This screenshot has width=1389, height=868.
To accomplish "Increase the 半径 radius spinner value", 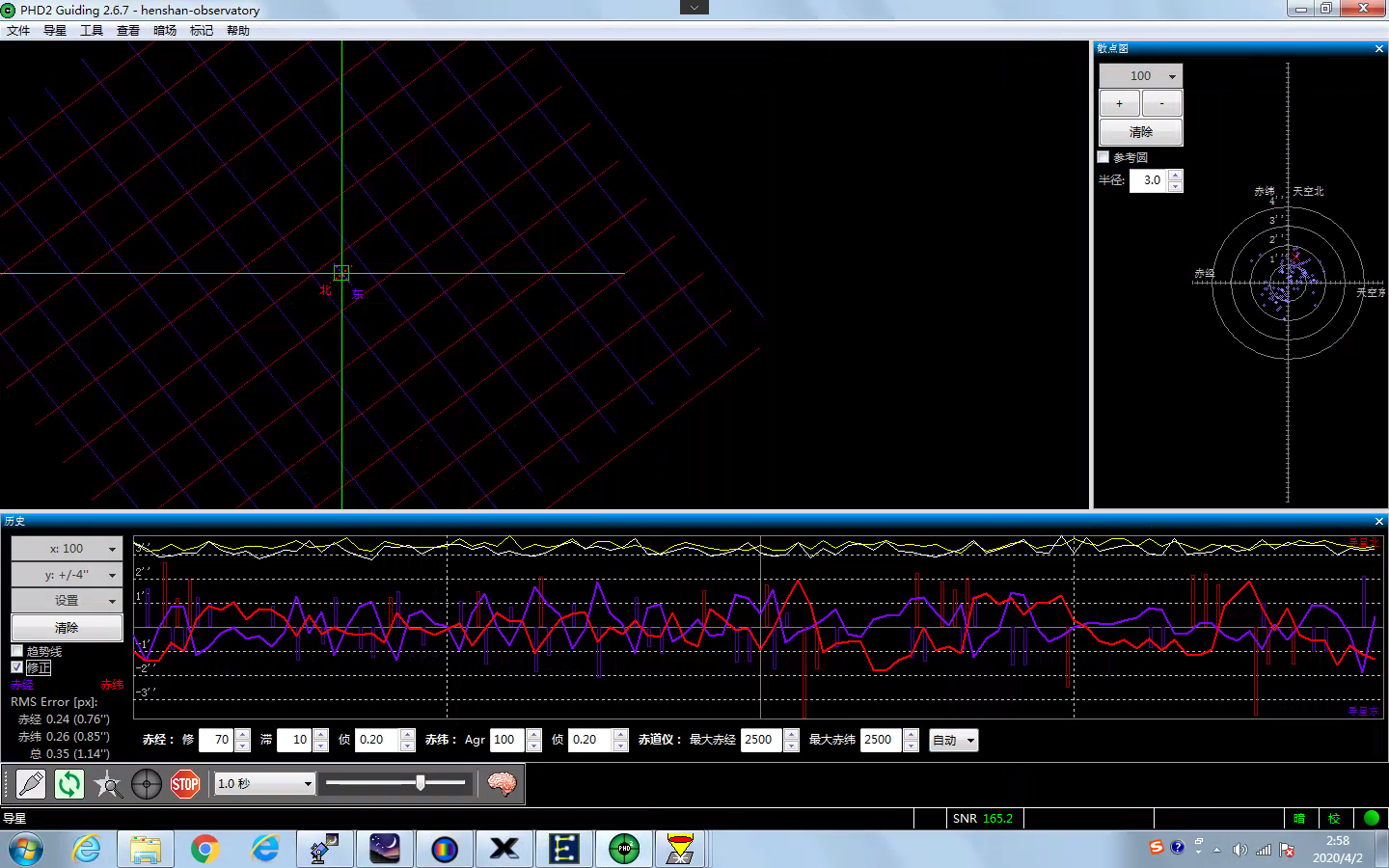I will coord(1175,175).
